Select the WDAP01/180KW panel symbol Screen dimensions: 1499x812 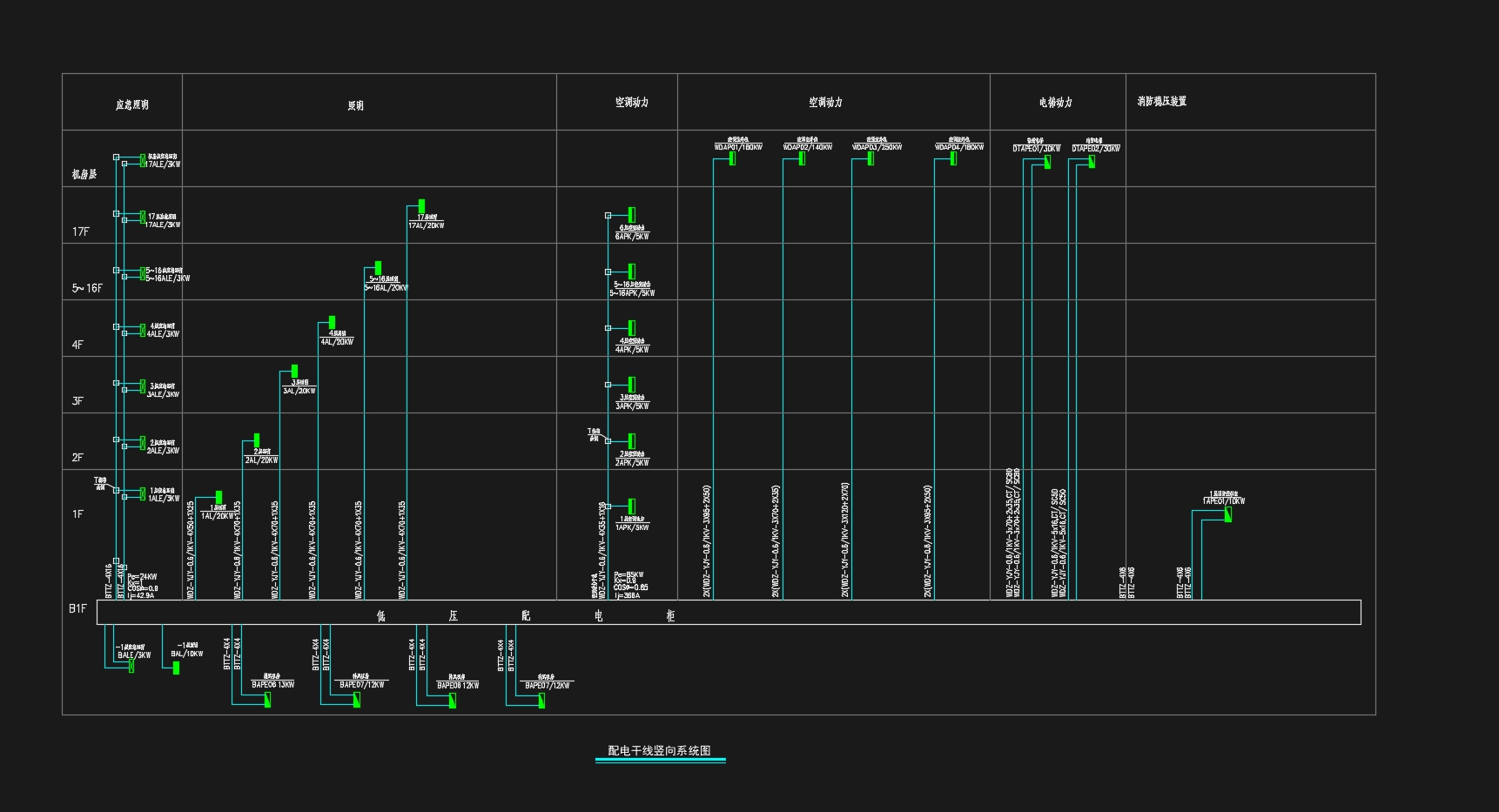[x=733, y=159]
